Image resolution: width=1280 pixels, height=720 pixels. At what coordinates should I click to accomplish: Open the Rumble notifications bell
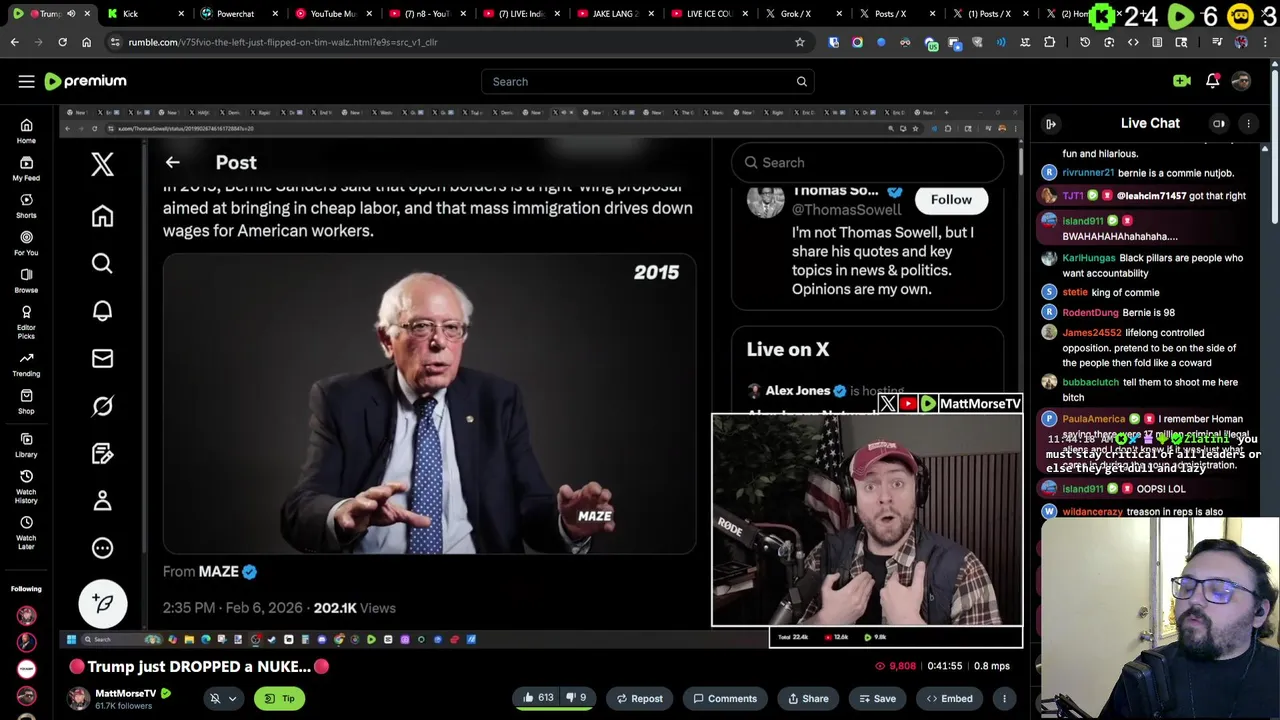[x=1212, y=81]
